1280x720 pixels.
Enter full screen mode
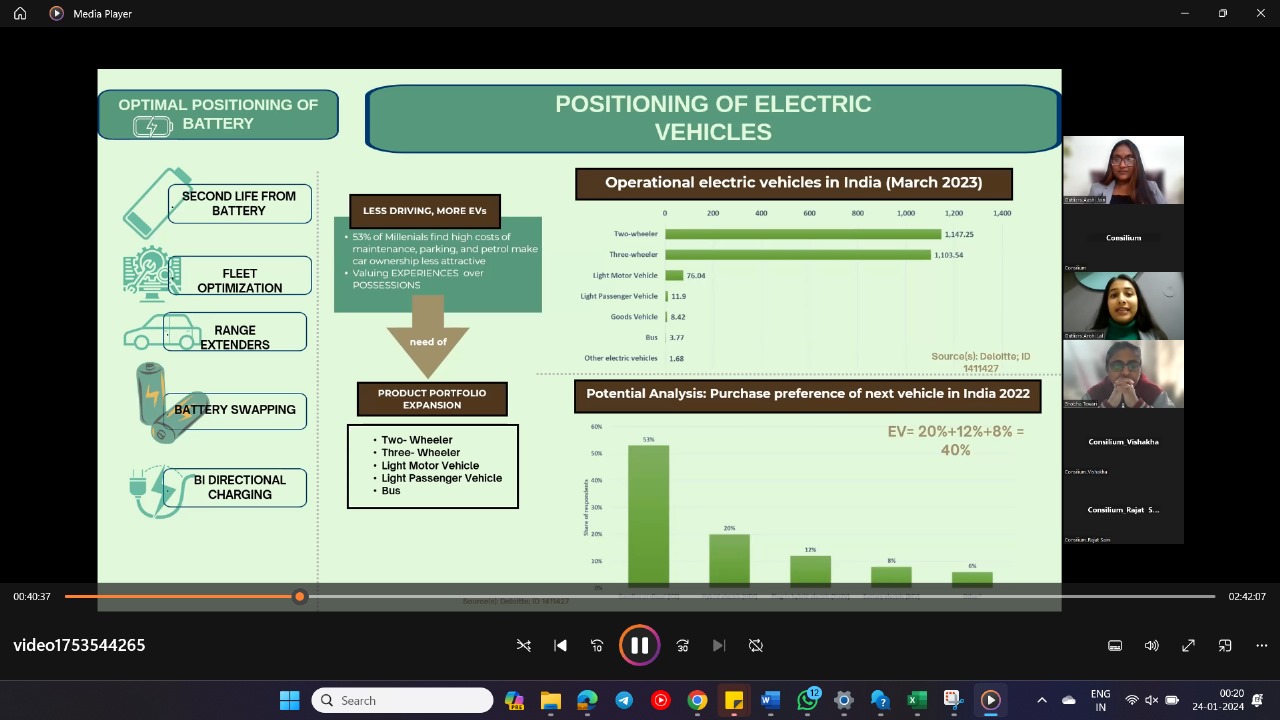(1188, 646)
